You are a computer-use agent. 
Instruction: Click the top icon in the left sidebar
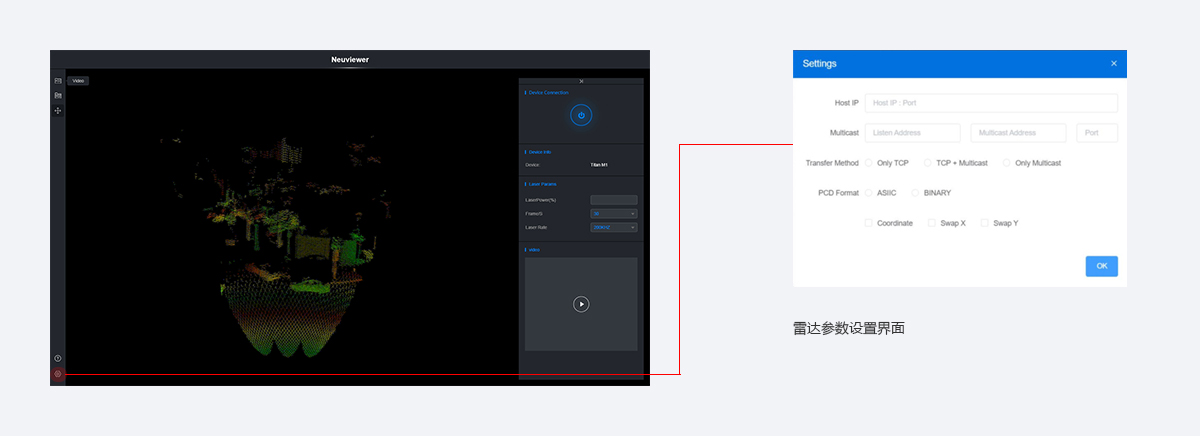(58, 80)
